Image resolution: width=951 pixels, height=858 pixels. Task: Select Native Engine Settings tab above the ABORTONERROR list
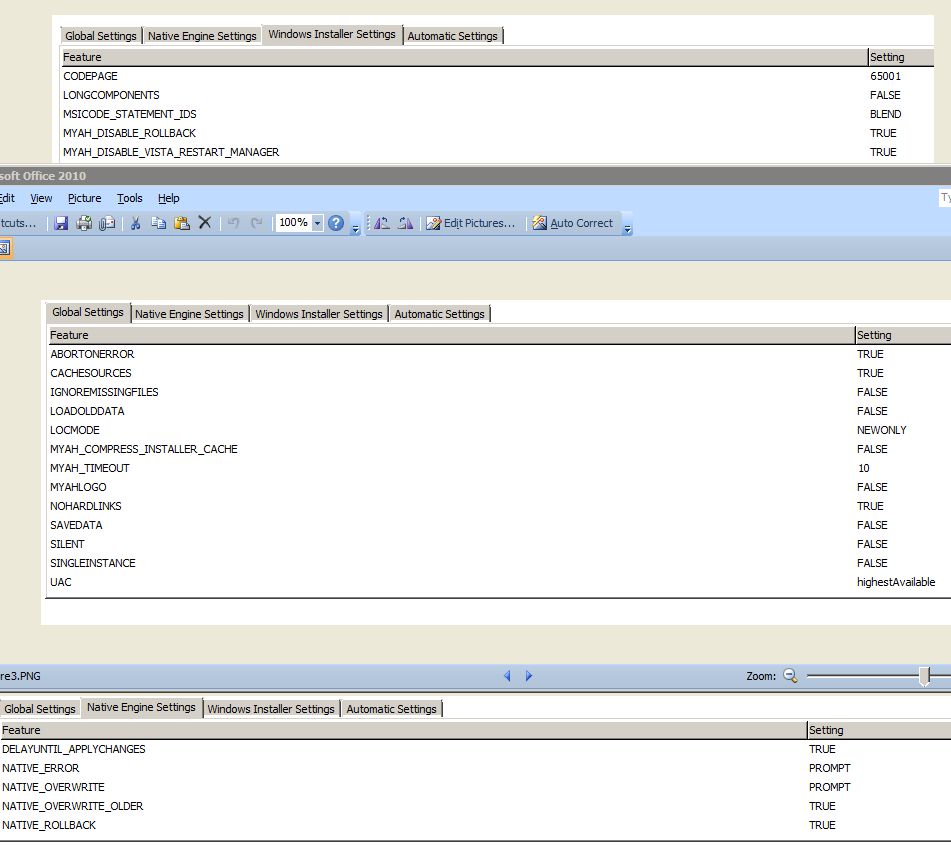[189, 314]
